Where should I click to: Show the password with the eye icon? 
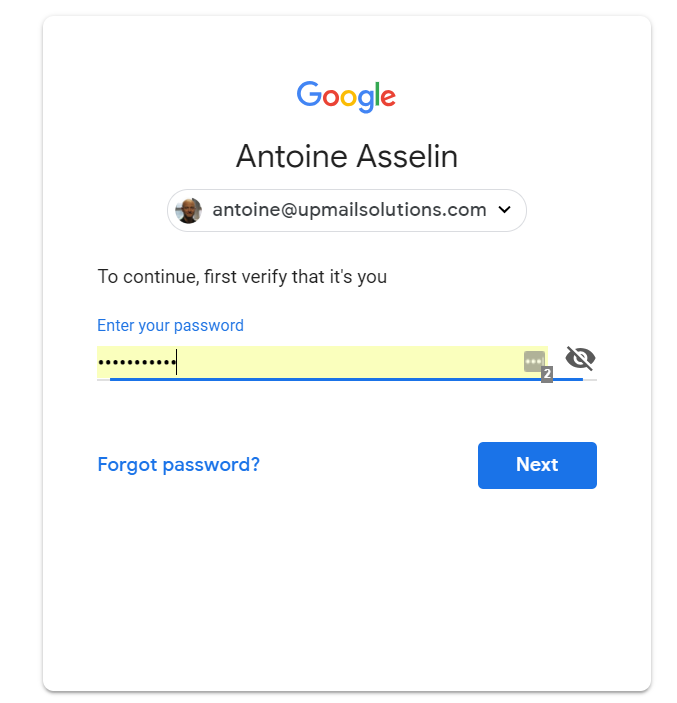point(580,358)
